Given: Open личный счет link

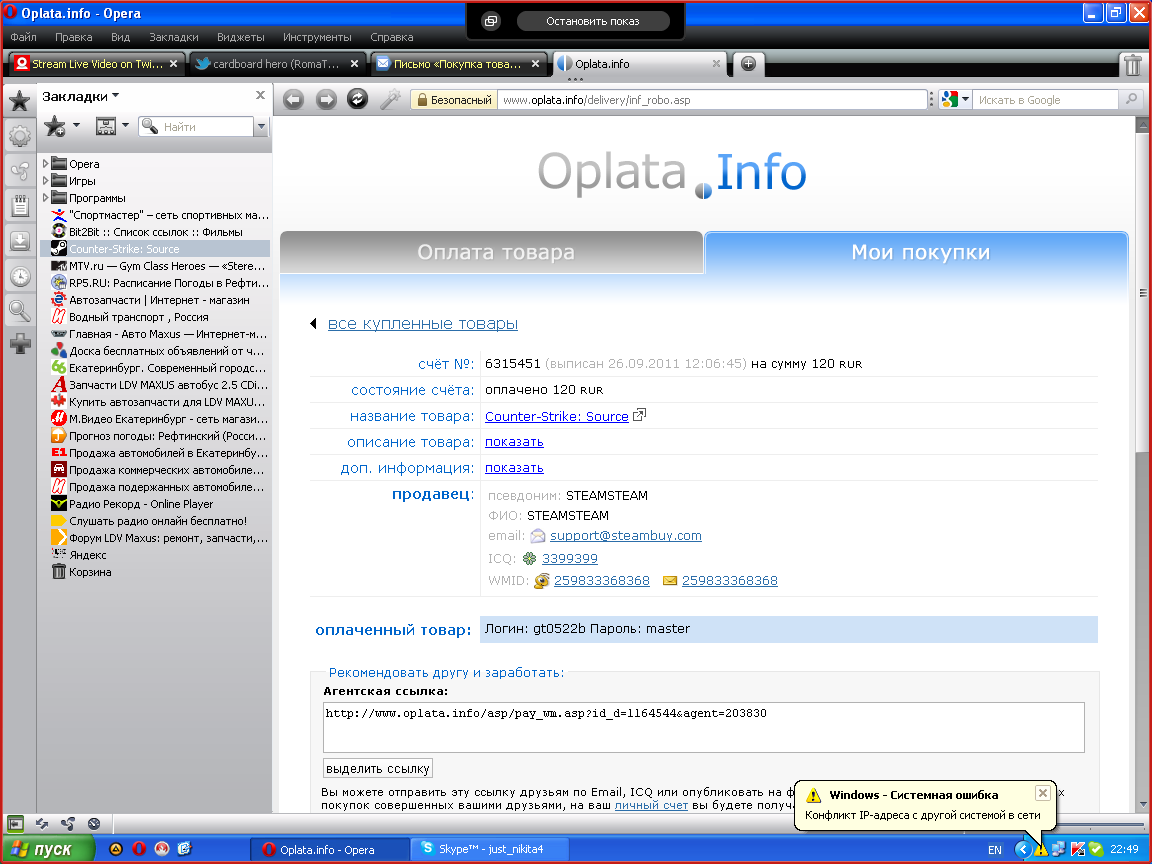Looking at the screenshot, I should click(x=651, y=805).
